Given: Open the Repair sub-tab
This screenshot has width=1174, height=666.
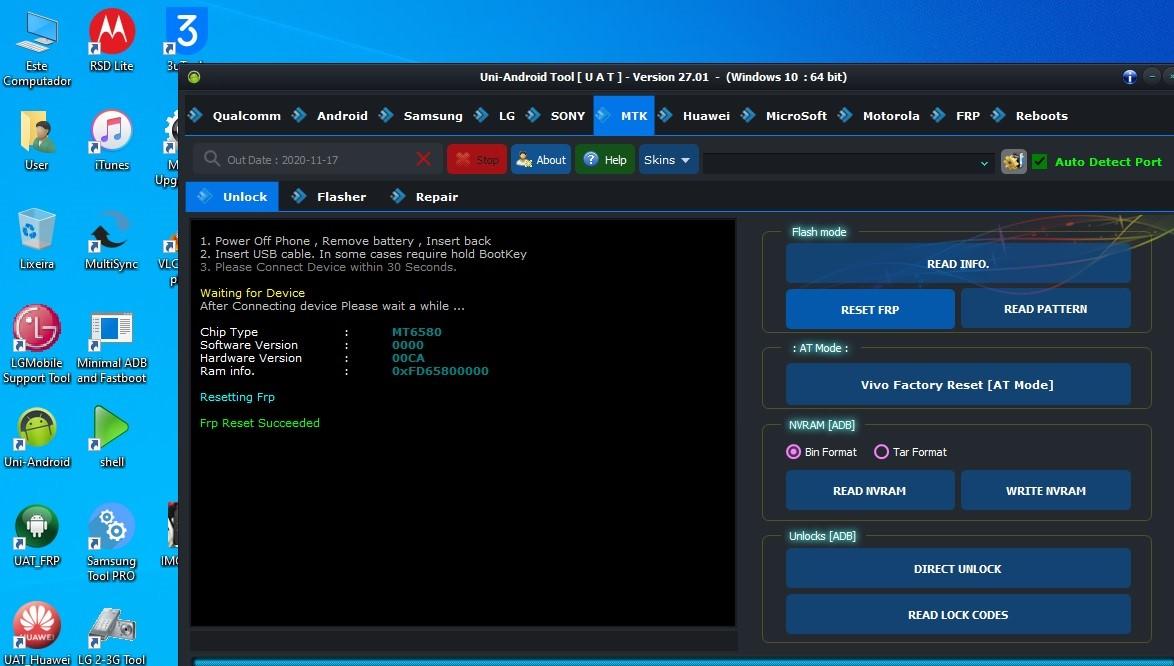Looking at the screenshot, I should tap(425, 197).
